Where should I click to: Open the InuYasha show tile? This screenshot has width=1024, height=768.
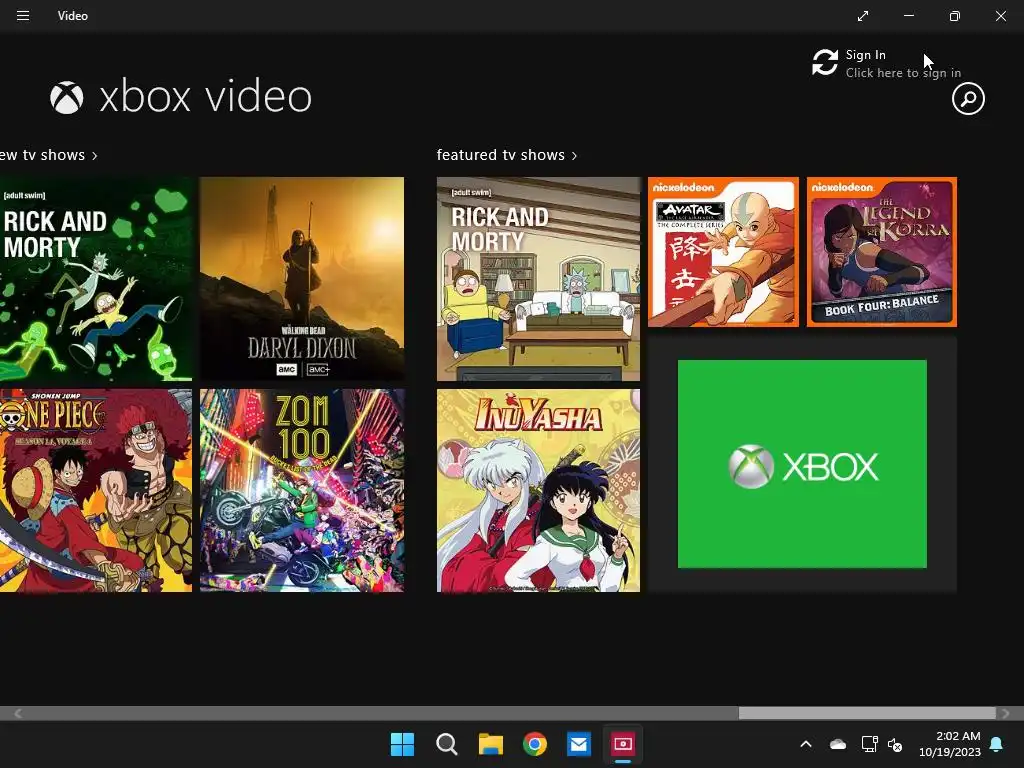[538, 490]
